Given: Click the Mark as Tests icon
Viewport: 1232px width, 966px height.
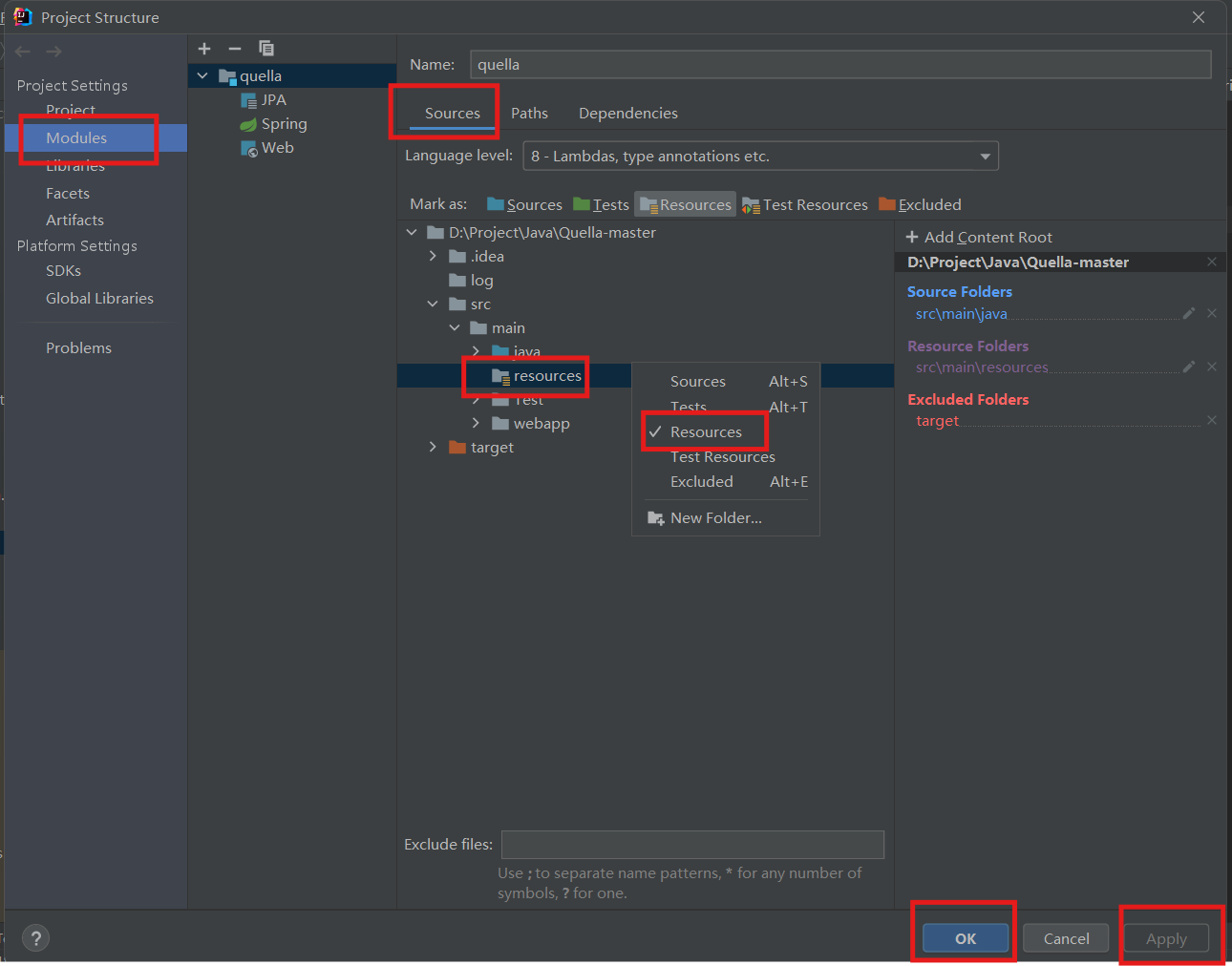Looking at the screenshot, I should coord(601,203).
